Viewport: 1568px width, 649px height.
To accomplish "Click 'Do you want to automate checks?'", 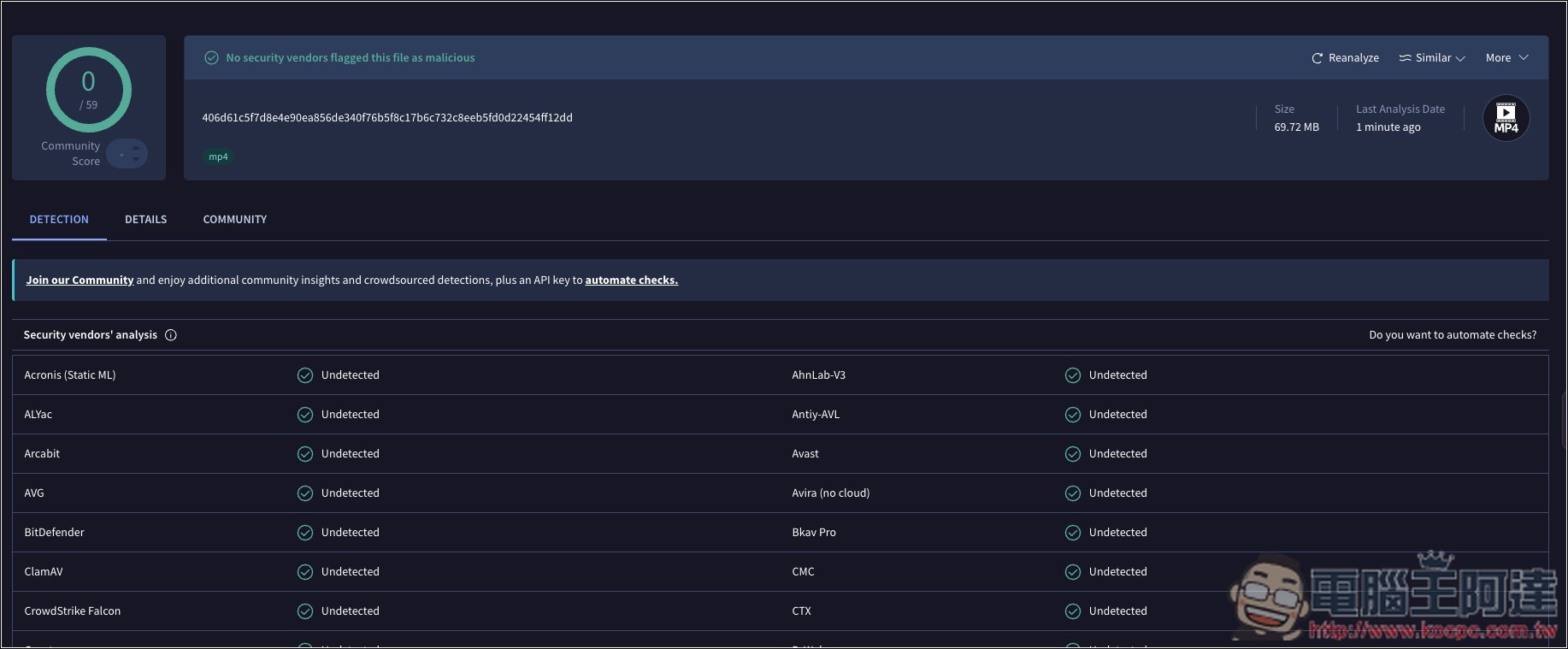I will [1453, 335].
